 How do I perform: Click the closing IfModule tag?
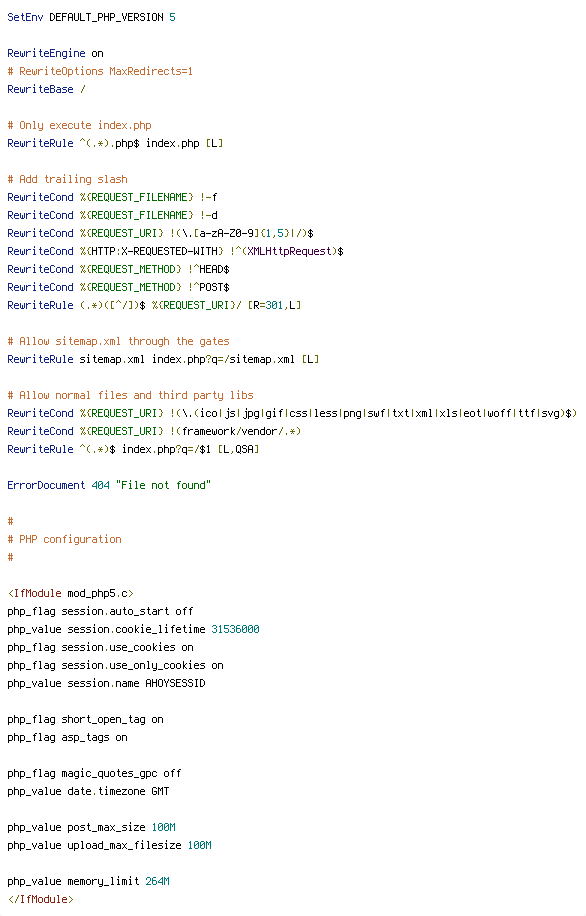point(40,900)
